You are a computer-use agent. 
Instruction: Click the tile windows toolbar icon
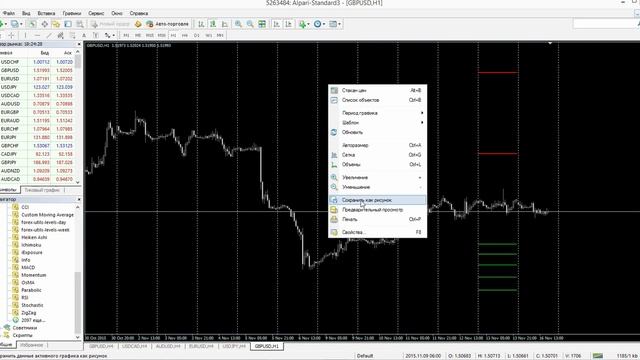262,24
